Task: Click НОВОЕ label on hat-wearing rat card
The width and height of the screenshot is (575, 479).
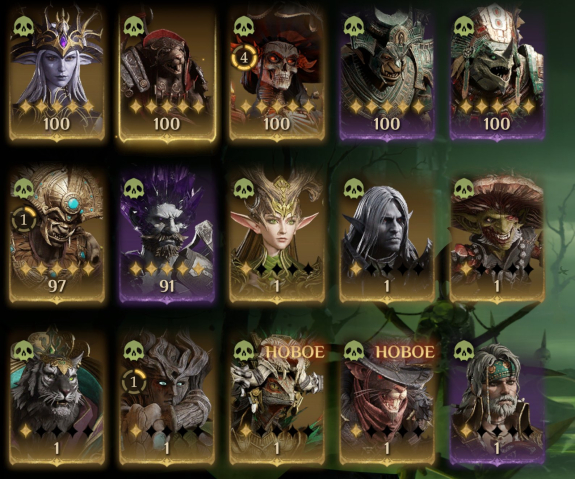Action: (405, 352)
